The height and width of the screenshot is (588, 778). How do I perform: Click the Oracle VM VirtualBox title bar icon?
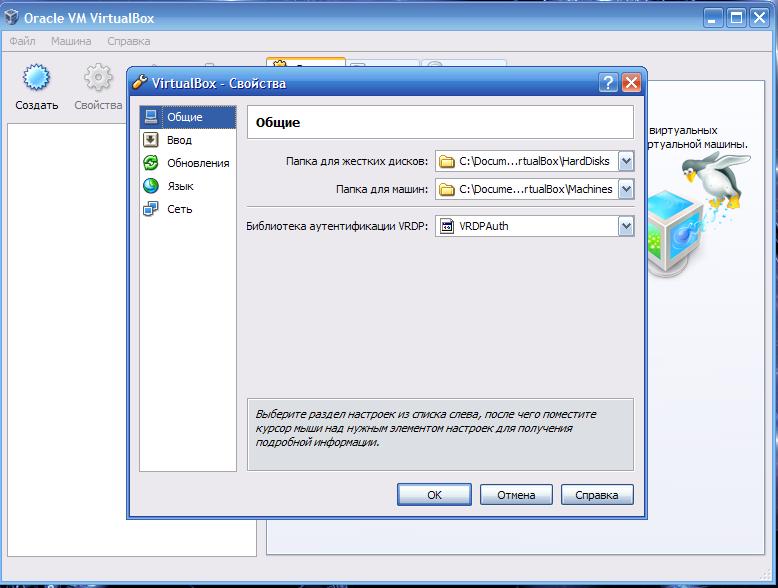11,18
